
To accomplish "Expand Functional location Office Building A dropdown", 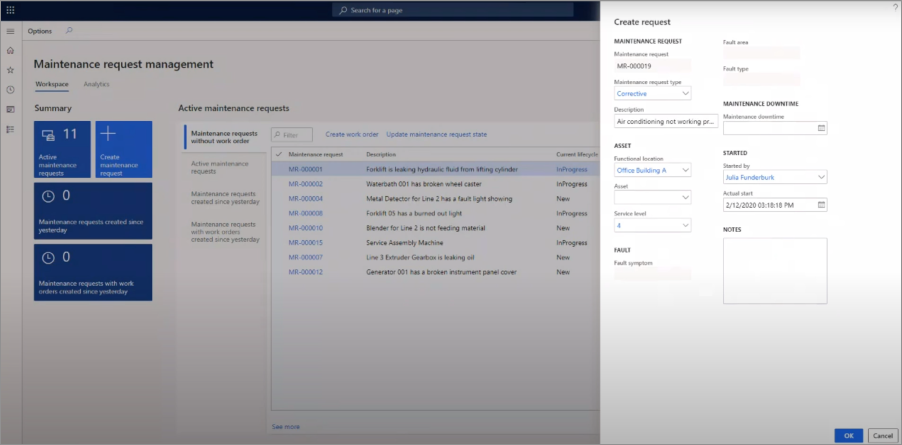I will click(x=685, y=170).
